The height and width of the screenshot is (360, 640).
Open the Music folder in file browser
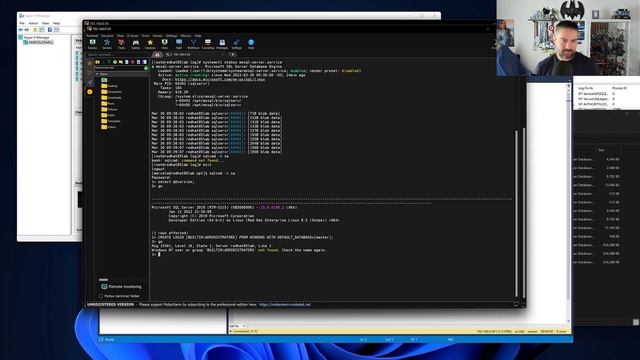(108, 104)
